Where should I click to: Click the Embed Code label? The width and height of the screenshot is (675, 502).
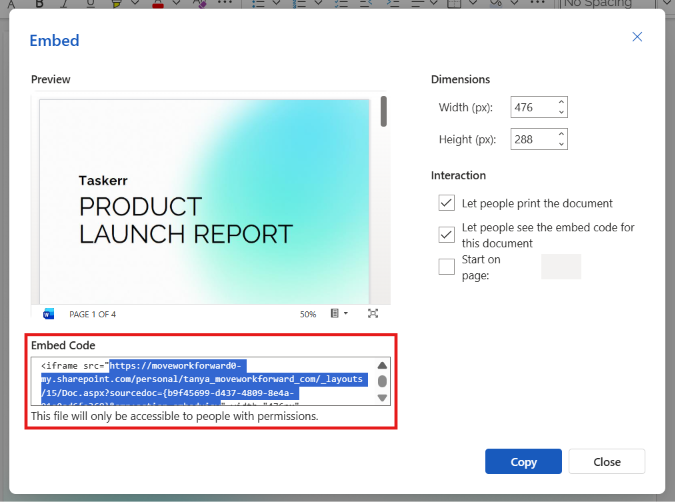coord(63,345)
